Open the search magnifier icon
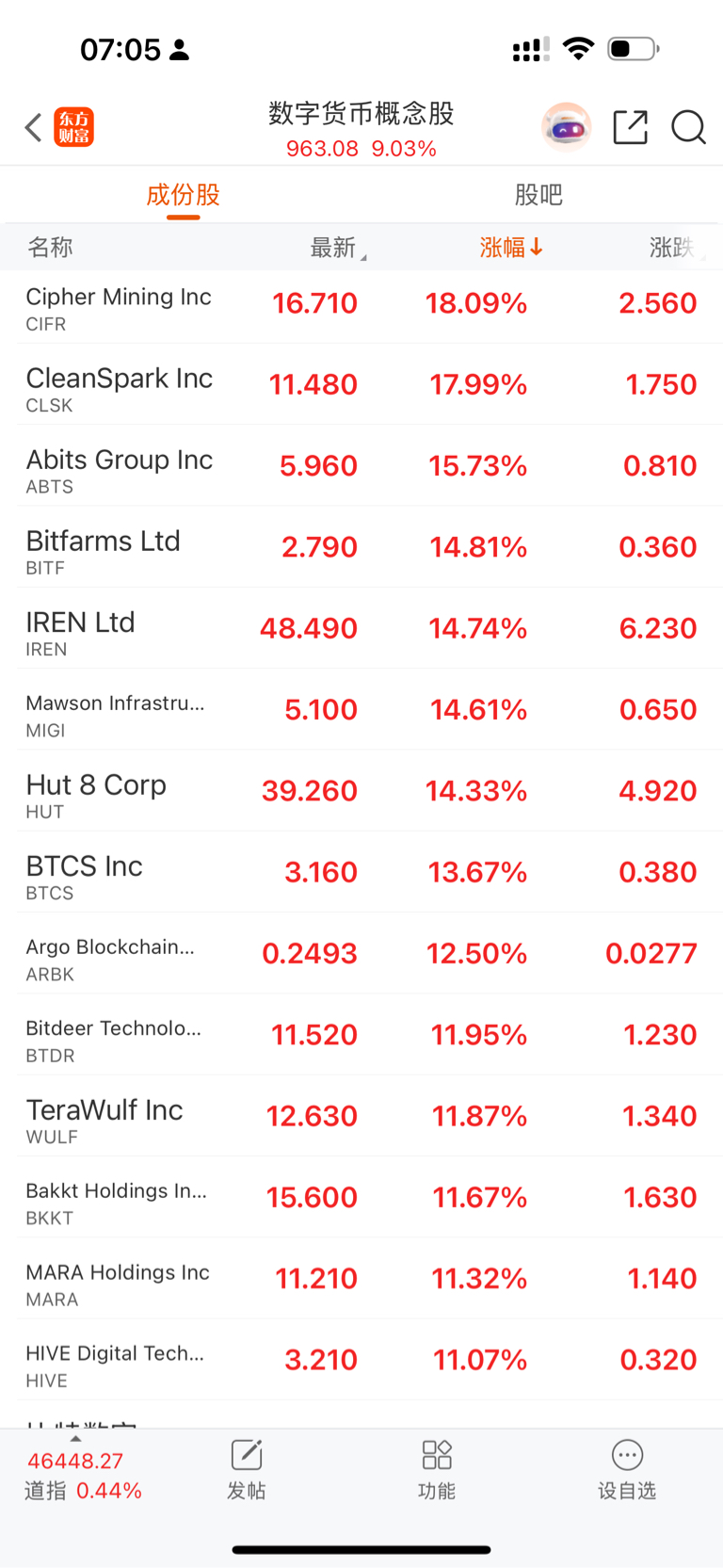 pos(688,127)
